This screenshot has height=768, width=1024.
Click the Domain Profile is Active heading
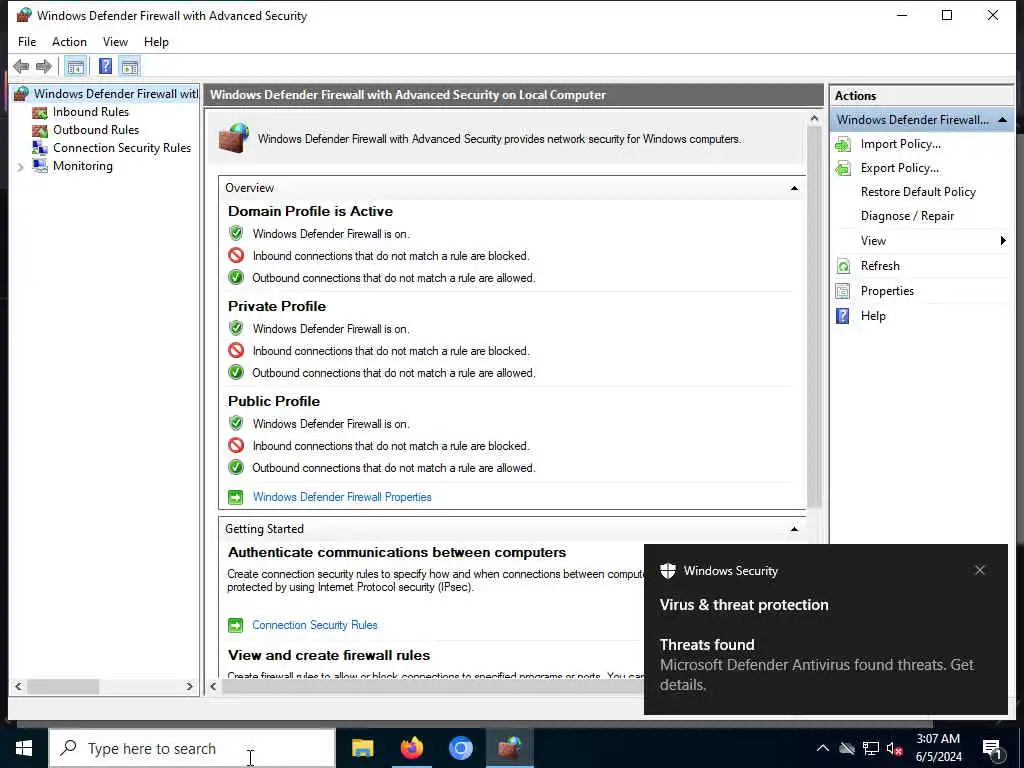[x=310, y=212]
